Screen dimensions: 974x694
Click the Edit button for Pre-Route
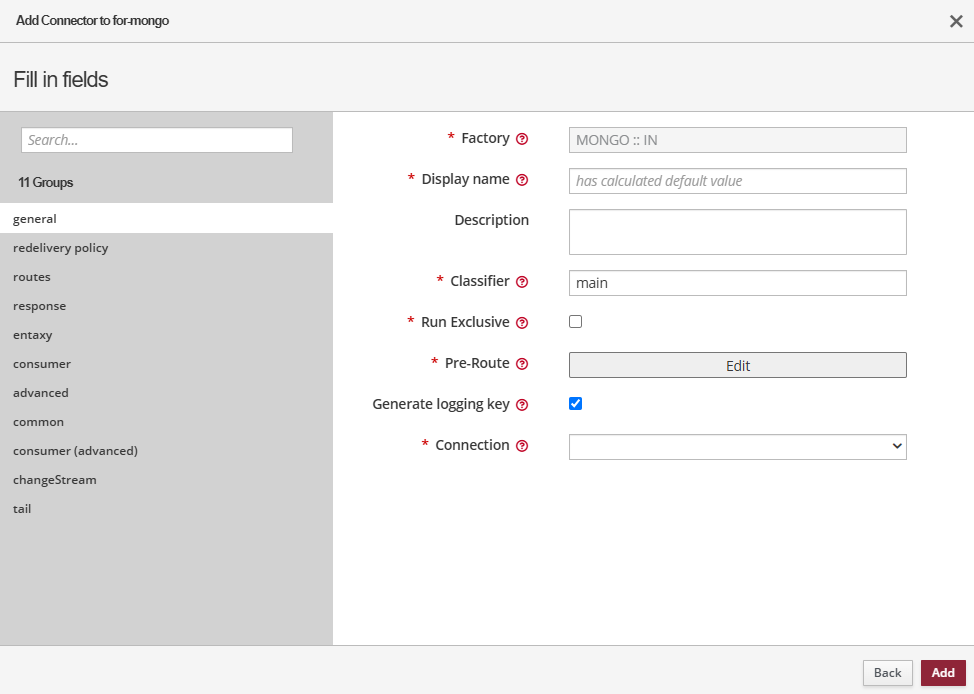737,365
